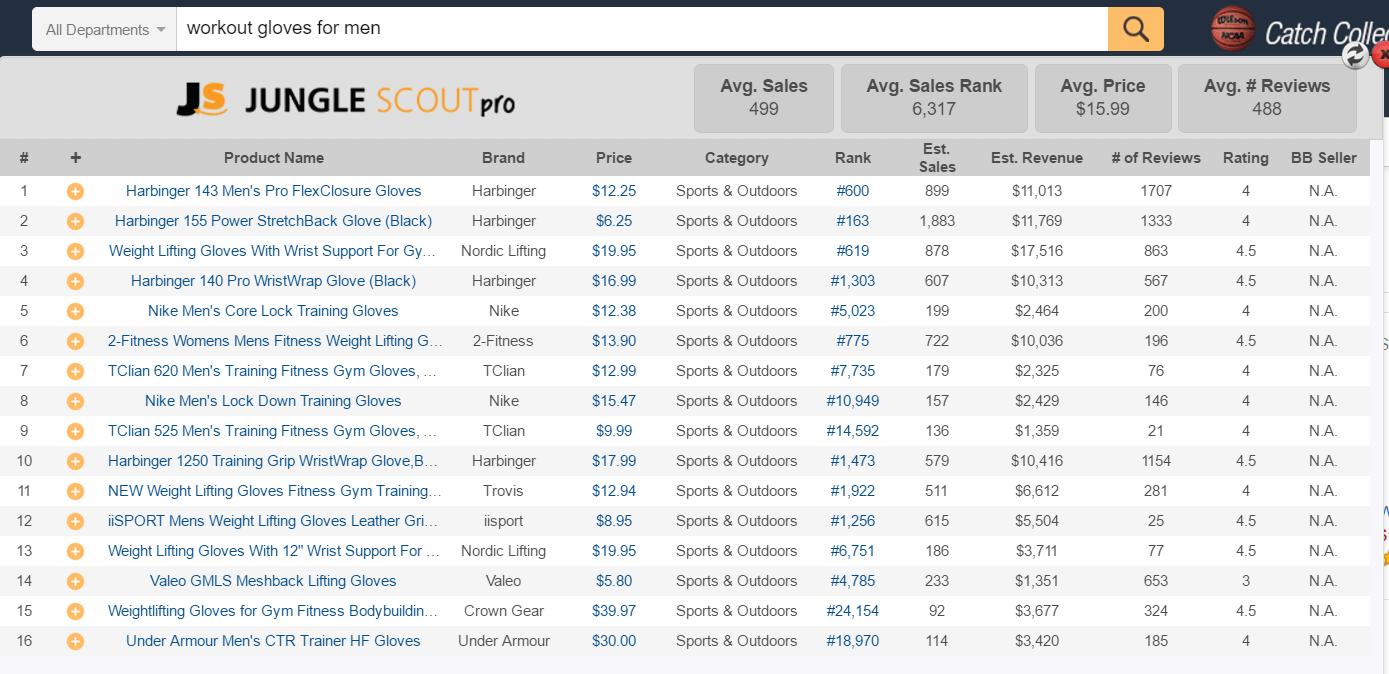Click the Jungle Scout Pro logo
The width and height of the screenshot is (1389, 674).
pos(346,99)
